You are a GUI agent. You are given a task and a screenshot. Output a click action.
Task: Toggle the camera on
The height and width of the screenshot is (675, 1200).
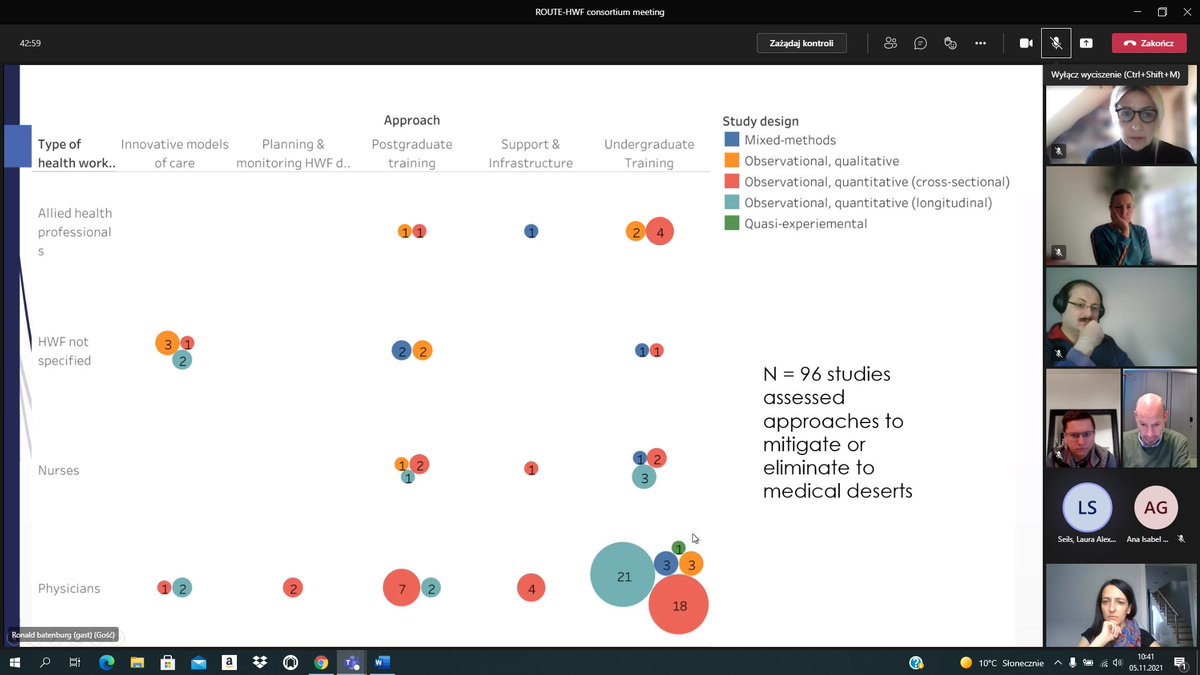click(1025, 43)
